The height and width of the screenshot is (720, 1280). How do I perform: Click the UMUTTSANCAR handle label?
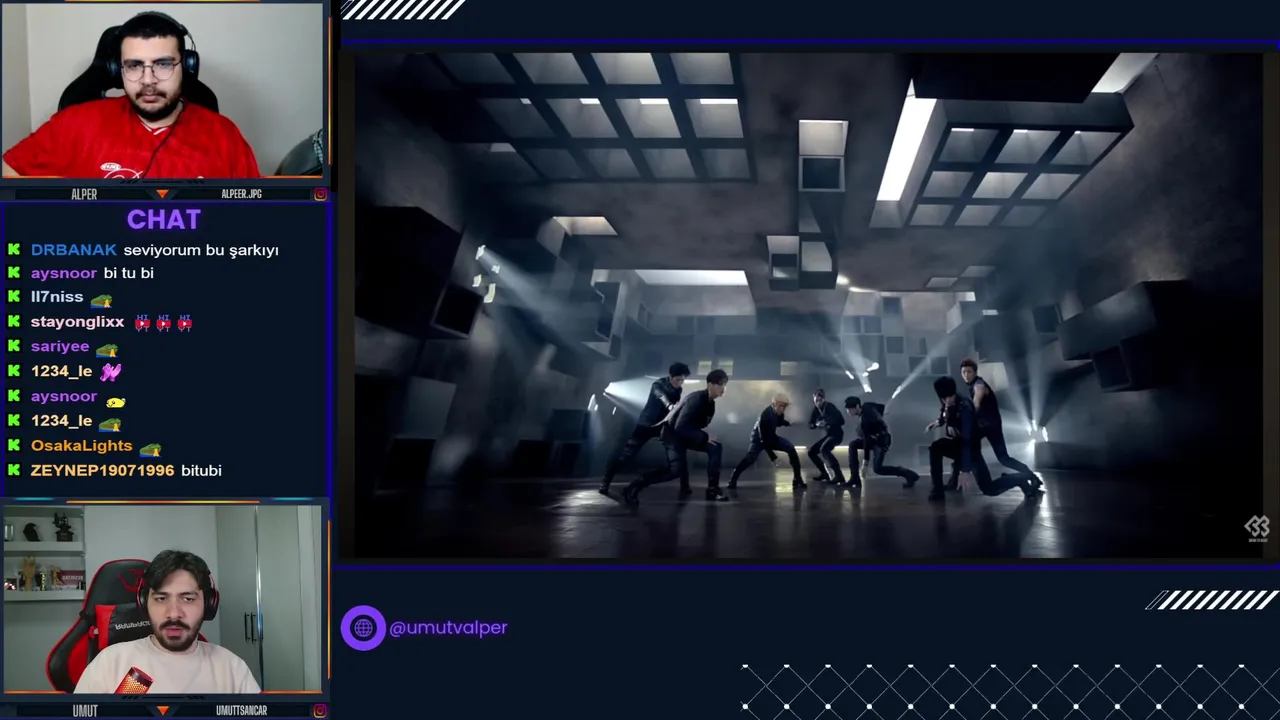(241, 711)
